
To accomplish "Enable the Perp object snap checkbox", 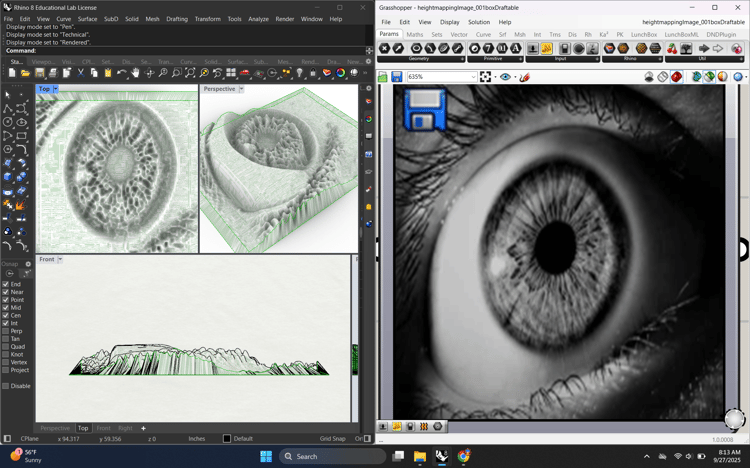I will pyautogui.click(x=6, y=331).
